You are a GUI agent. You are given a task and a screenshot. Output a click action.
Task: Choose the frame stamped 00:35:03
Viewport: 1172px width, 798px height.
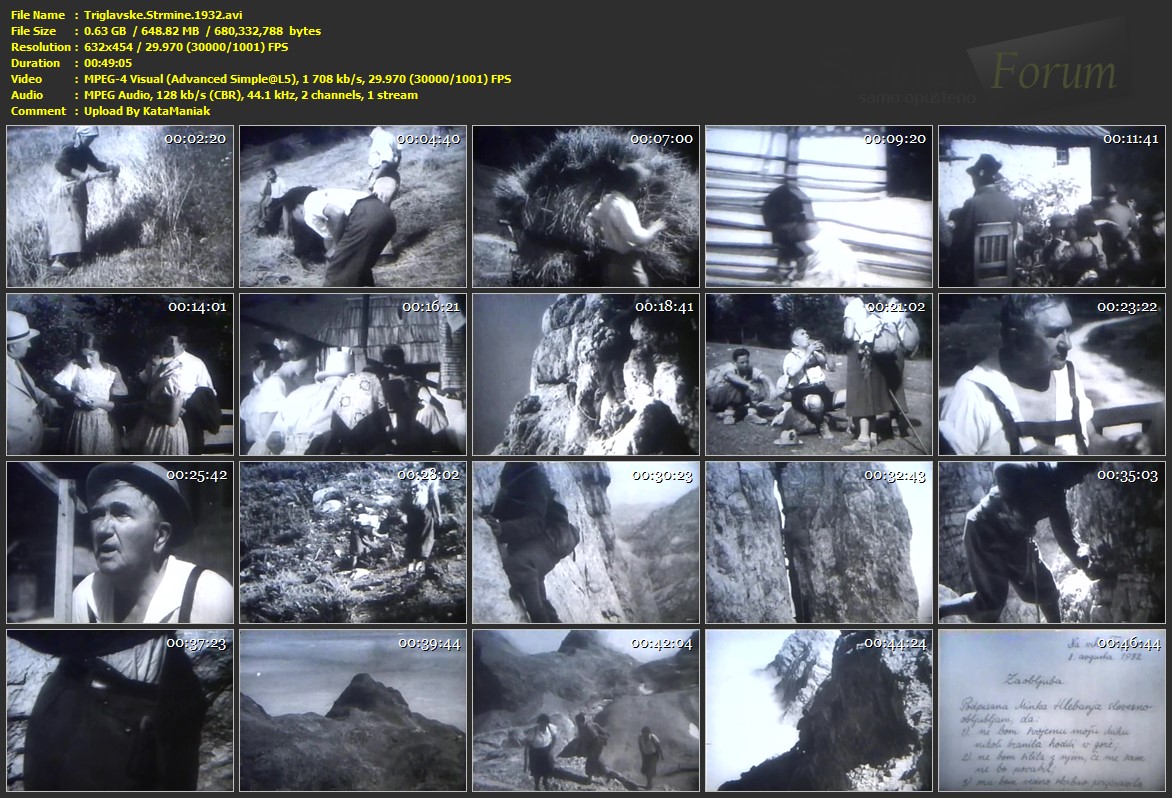pyautogui.click(x=1052, y=542)
